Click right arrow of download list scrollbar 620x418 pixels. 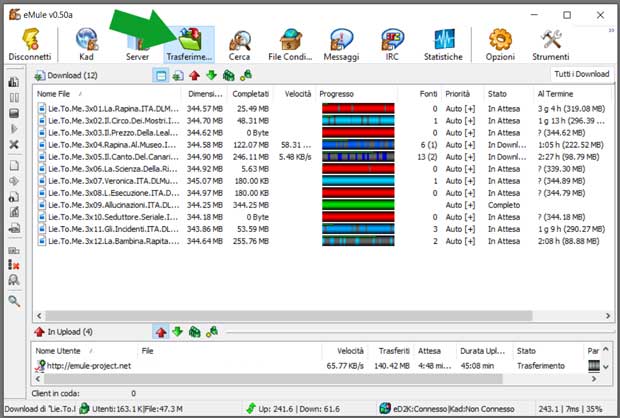(x=608, y=315)
